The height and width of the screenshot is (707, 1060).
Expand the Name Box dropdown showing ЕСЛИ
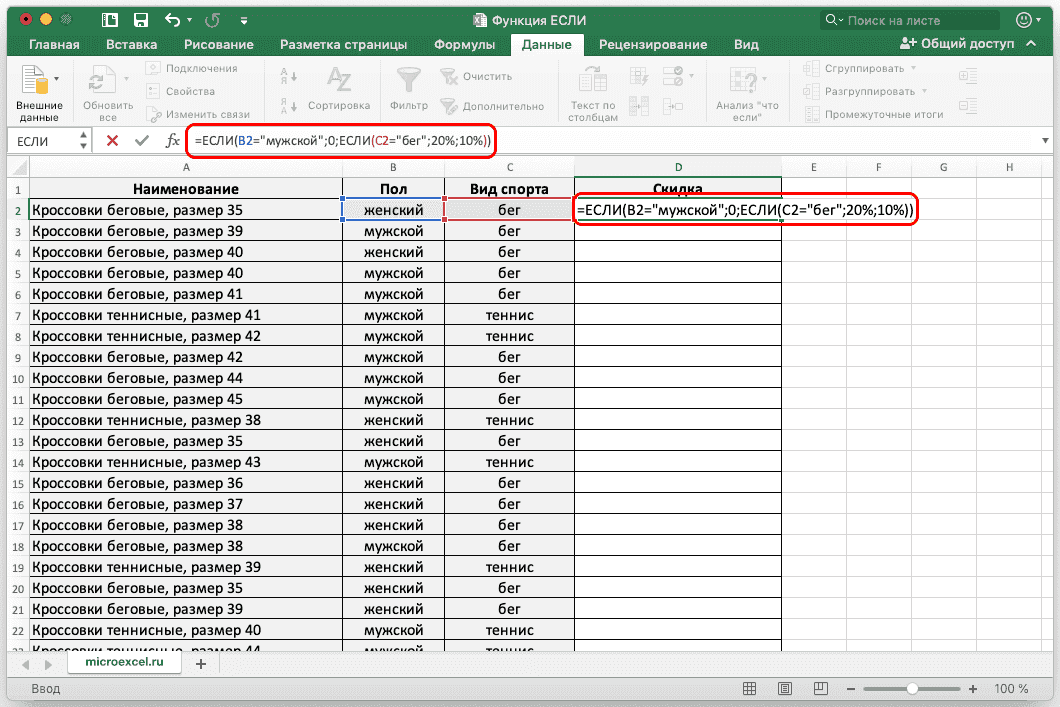[x=82, y=141]
